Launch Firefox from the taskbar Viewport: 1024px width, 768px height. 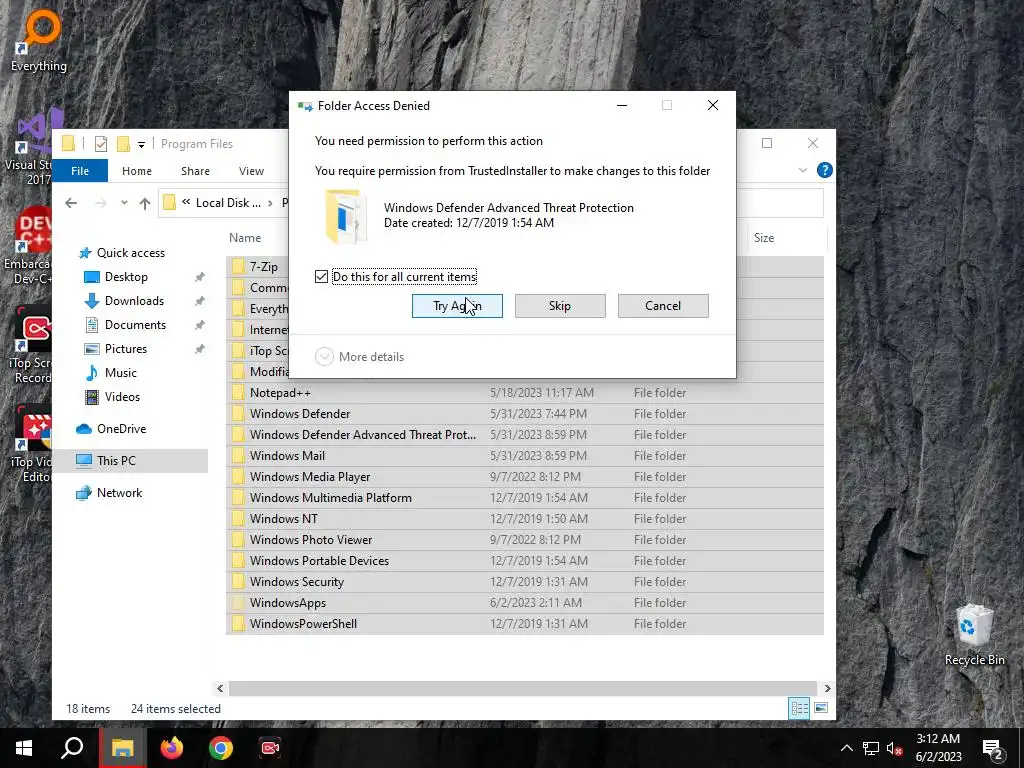pyautogui.click(x=172, y=748)
